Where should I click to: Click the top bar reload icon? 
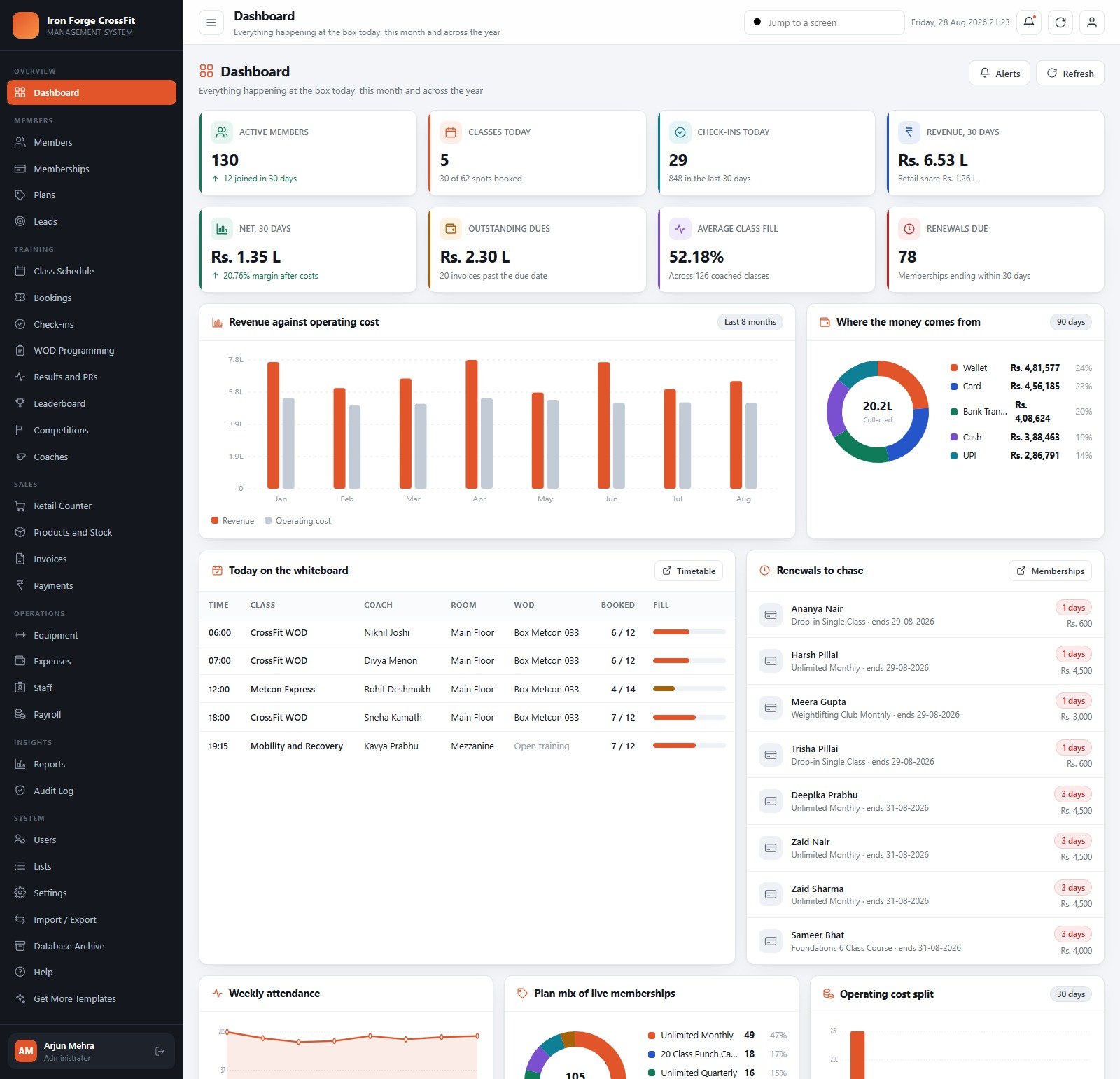1060,22
